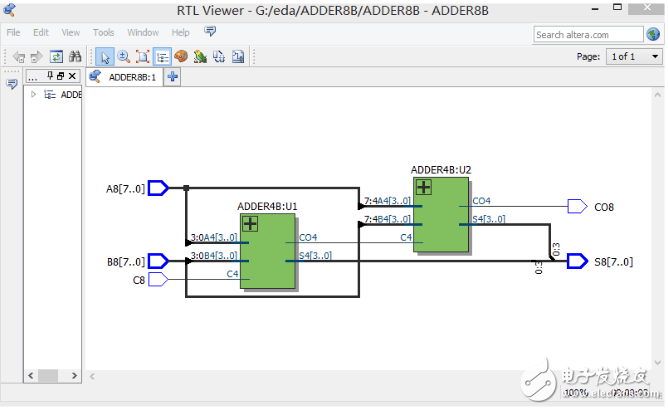Screen dimensions: 668x410
Task: Open the Tools menu
Action: [x=104, y=33]
